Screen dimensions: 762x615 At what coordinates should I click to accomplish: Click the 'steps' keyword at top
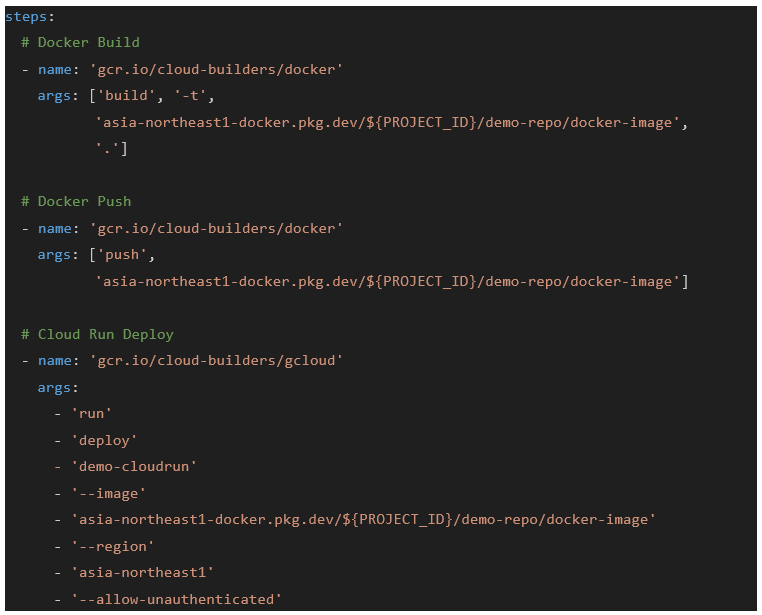26,17
